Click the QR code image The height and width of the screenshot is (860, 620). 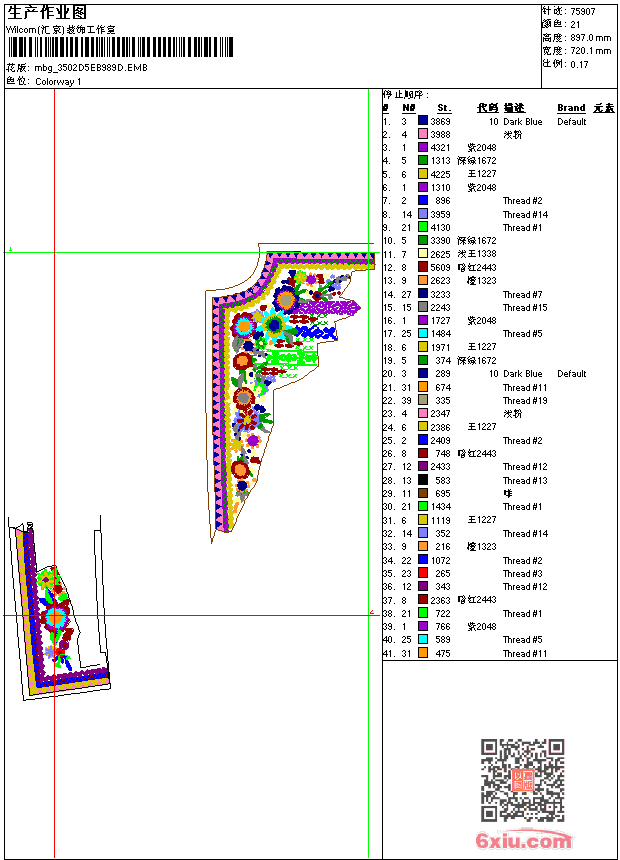click(522, 780)
